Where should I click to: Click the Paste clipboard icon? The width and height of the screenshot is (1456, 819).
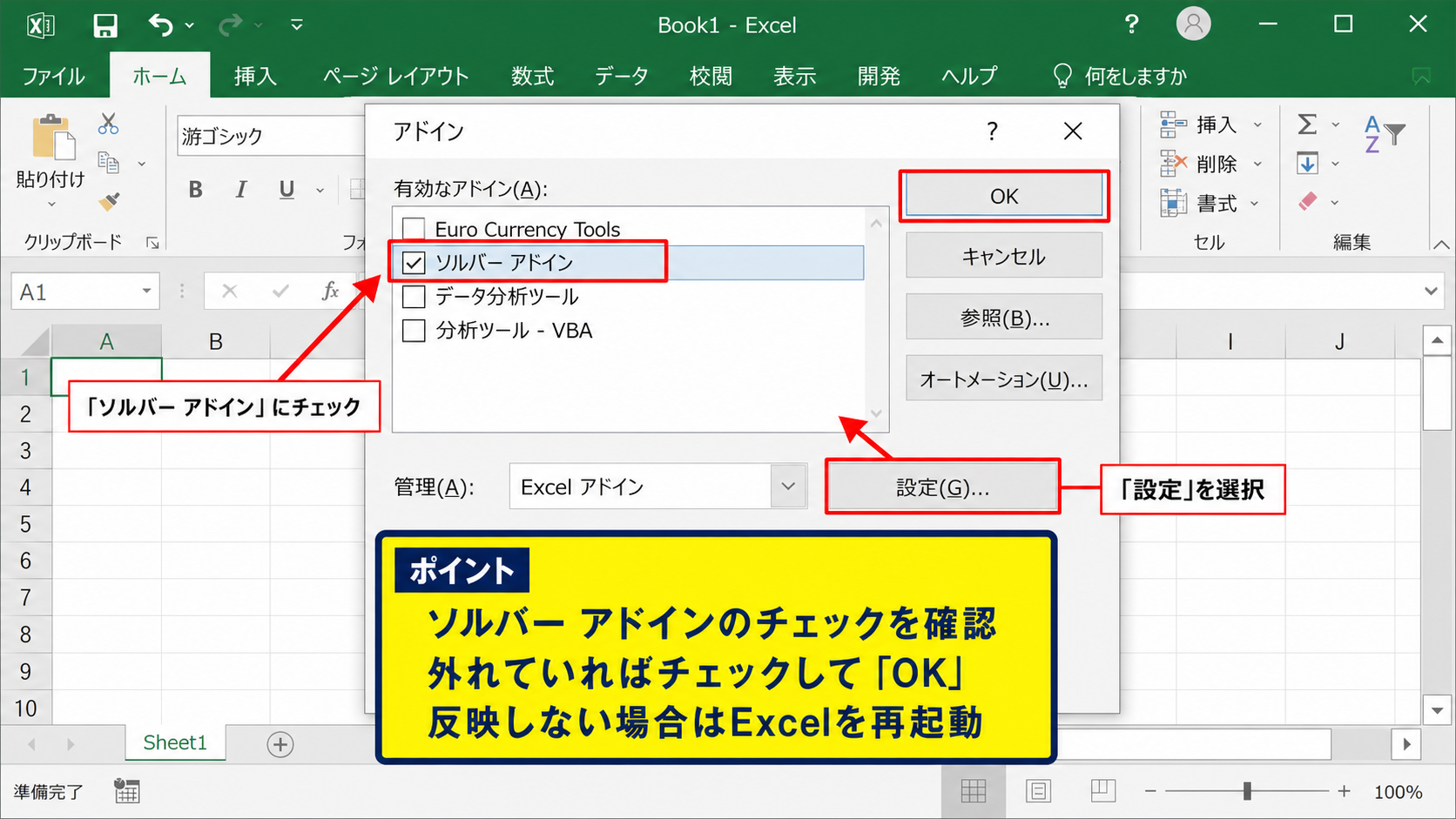pyautogui.click(x=52, y=138)
